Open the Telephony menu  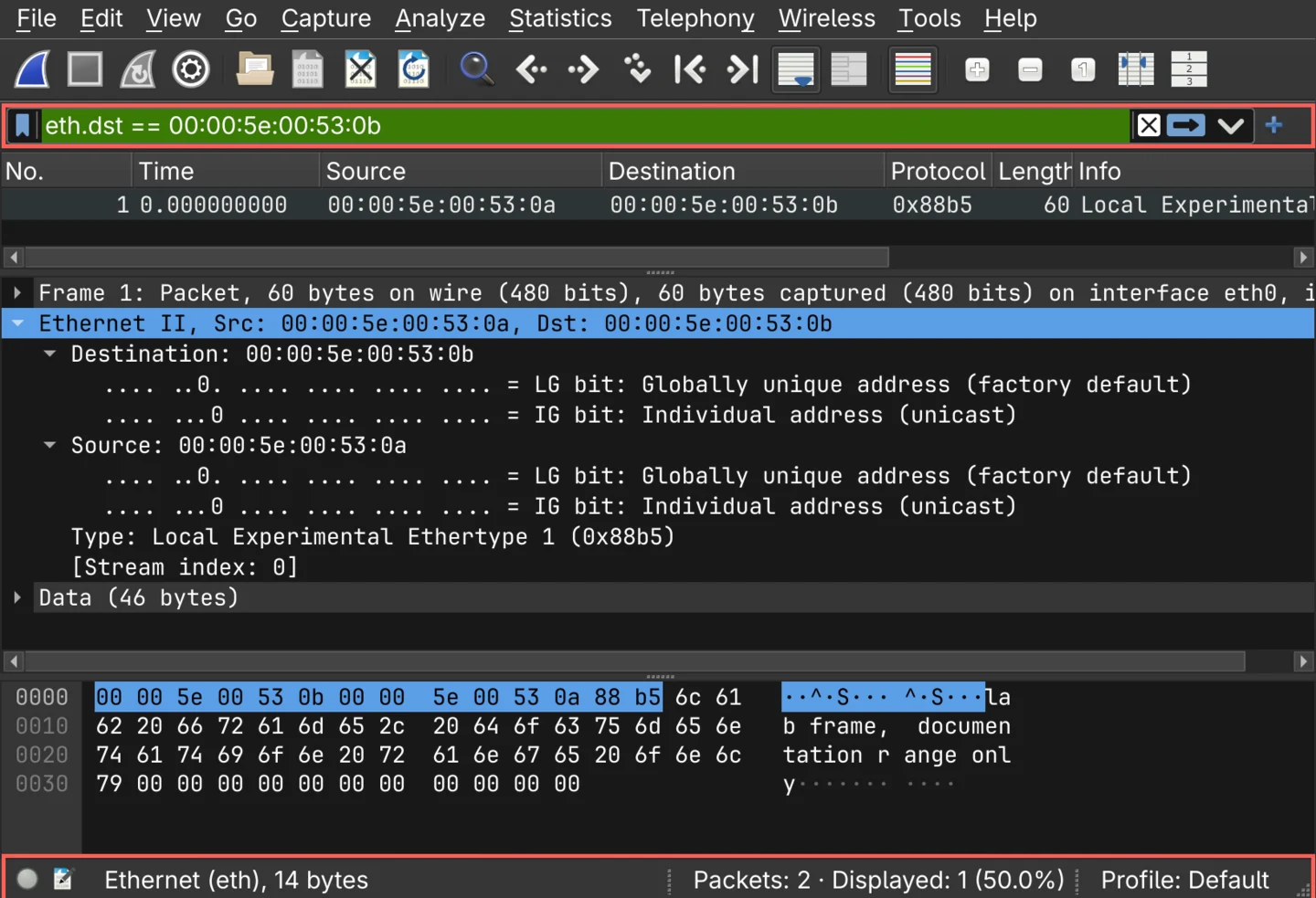pyautogui.click(x=695, y=18)
